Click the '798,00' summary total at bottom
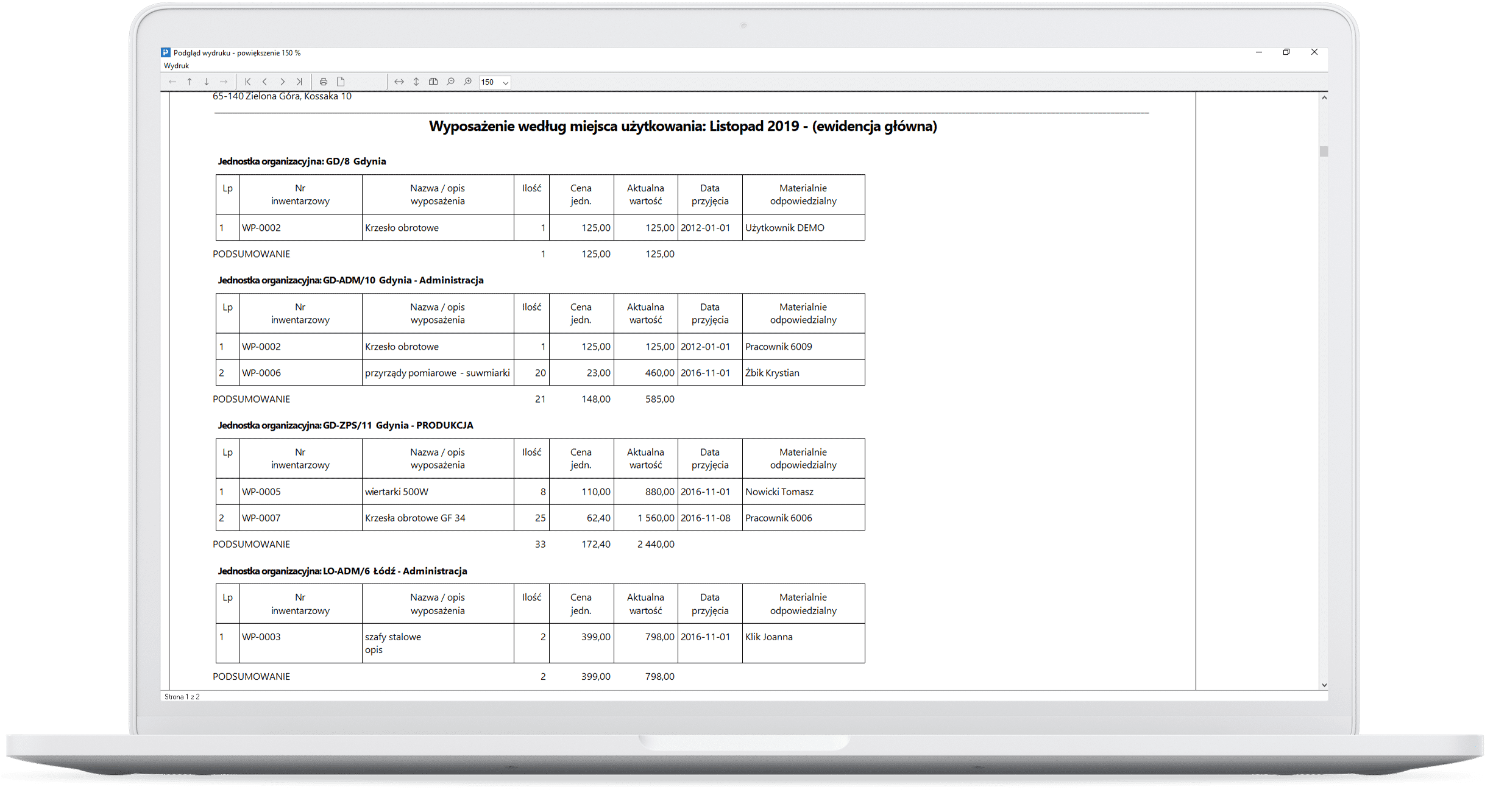The width and height of the screenshot is (1493, 812). click(660, 676)
